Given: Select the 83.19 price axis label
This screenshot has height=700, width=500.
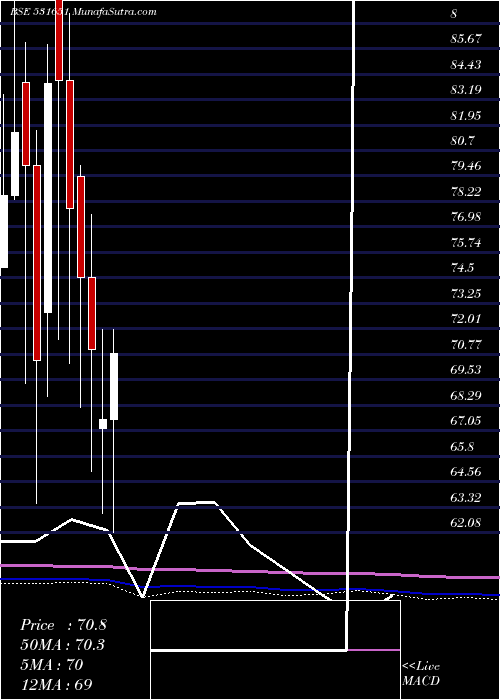Looking at the screenshot, I should 466,90.
